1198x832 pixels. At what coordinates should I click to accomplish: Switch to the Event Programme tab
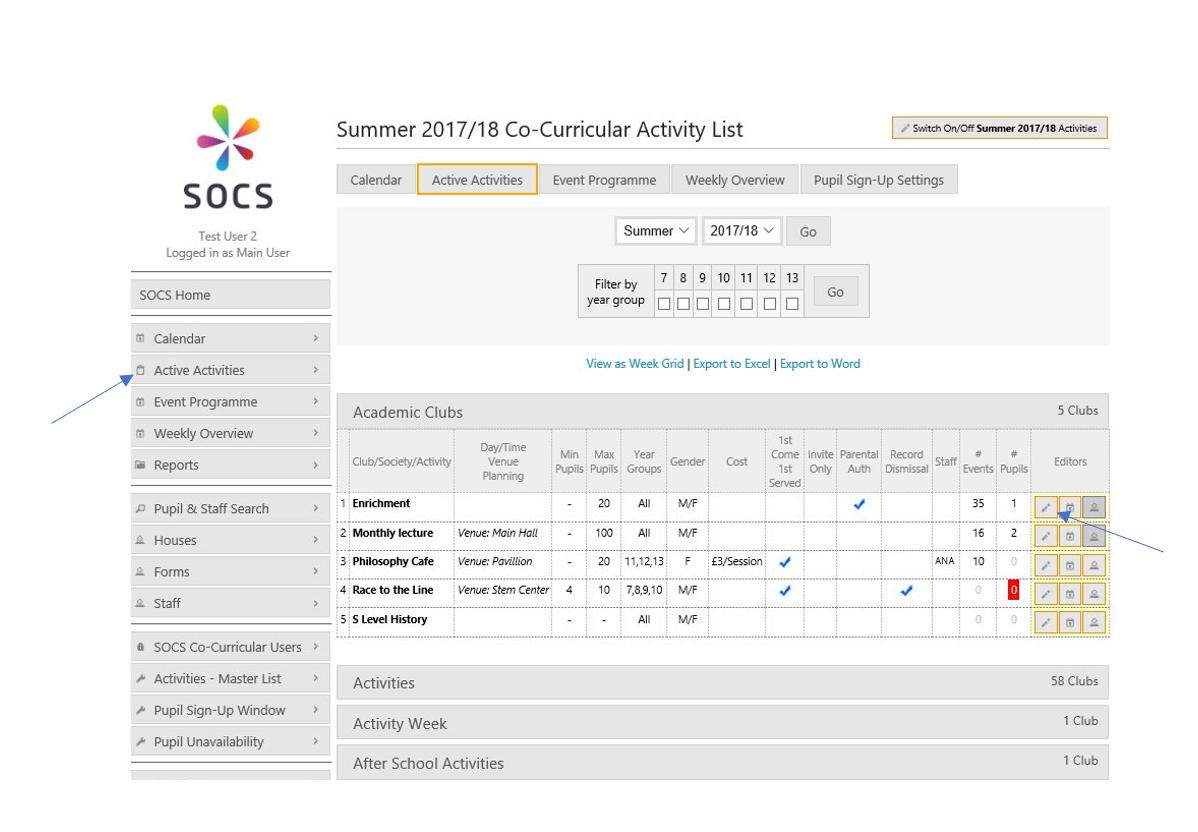point(604,180)
